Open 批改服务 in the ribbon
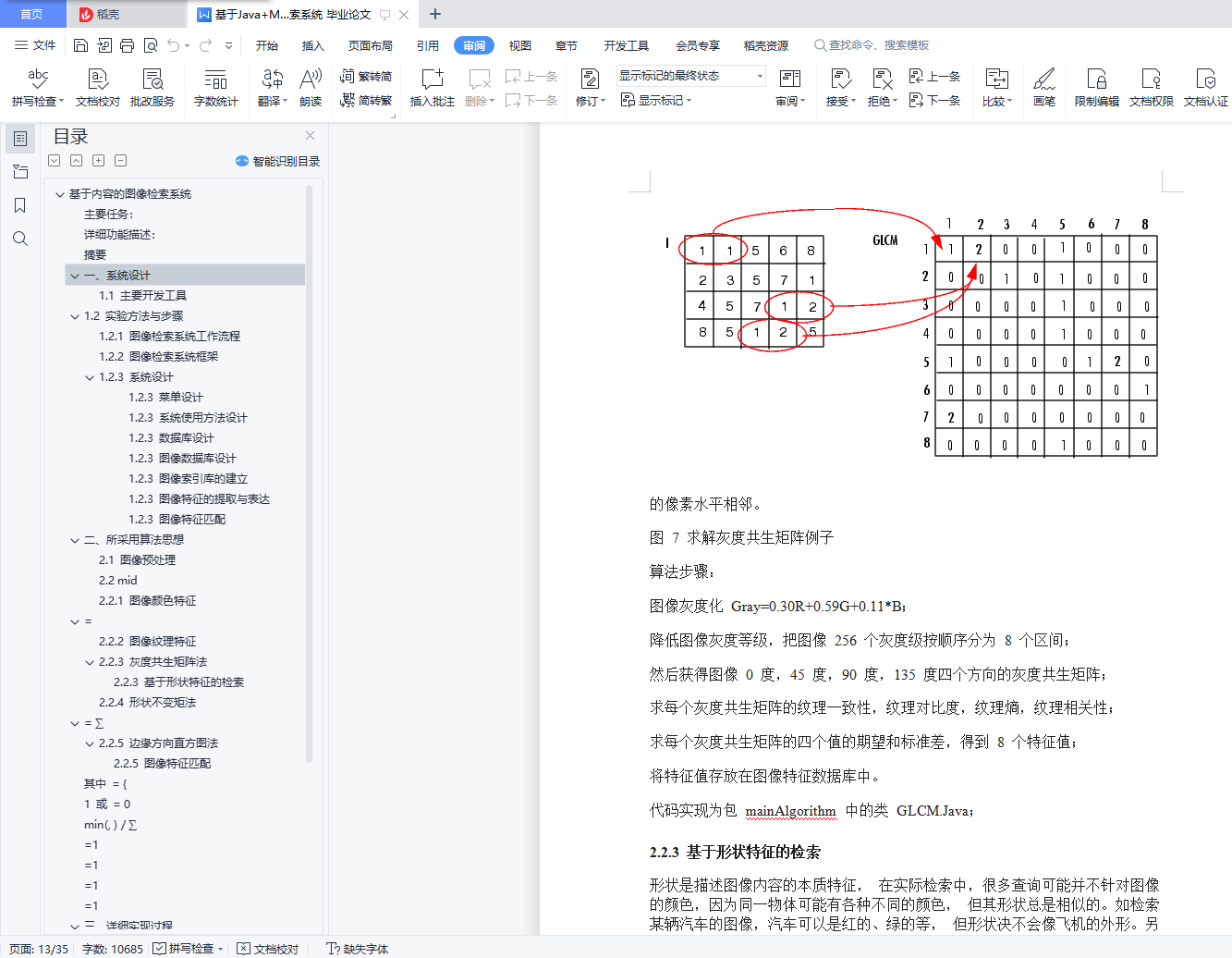This screenshot has height=958, width=1232. click(x=152, y=88)
